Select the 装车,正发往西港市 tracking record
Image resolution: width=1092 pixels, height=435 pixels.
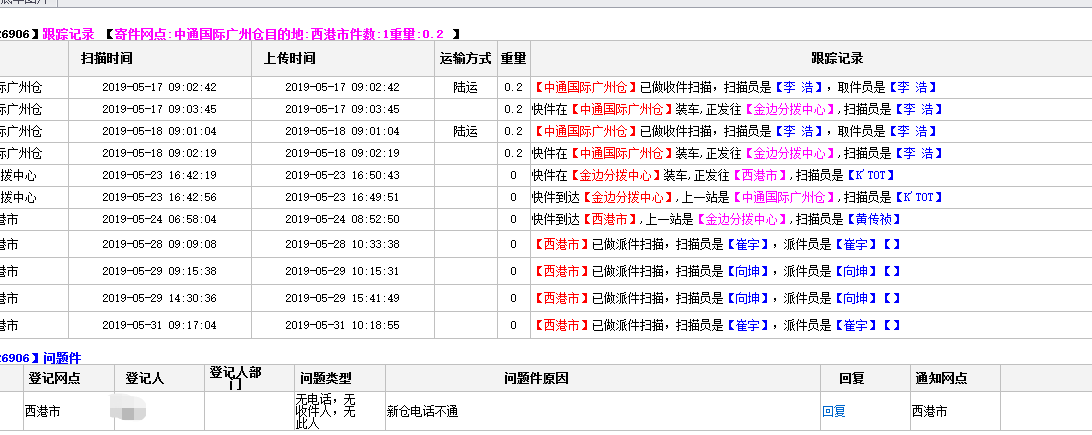tap(713, 175)
